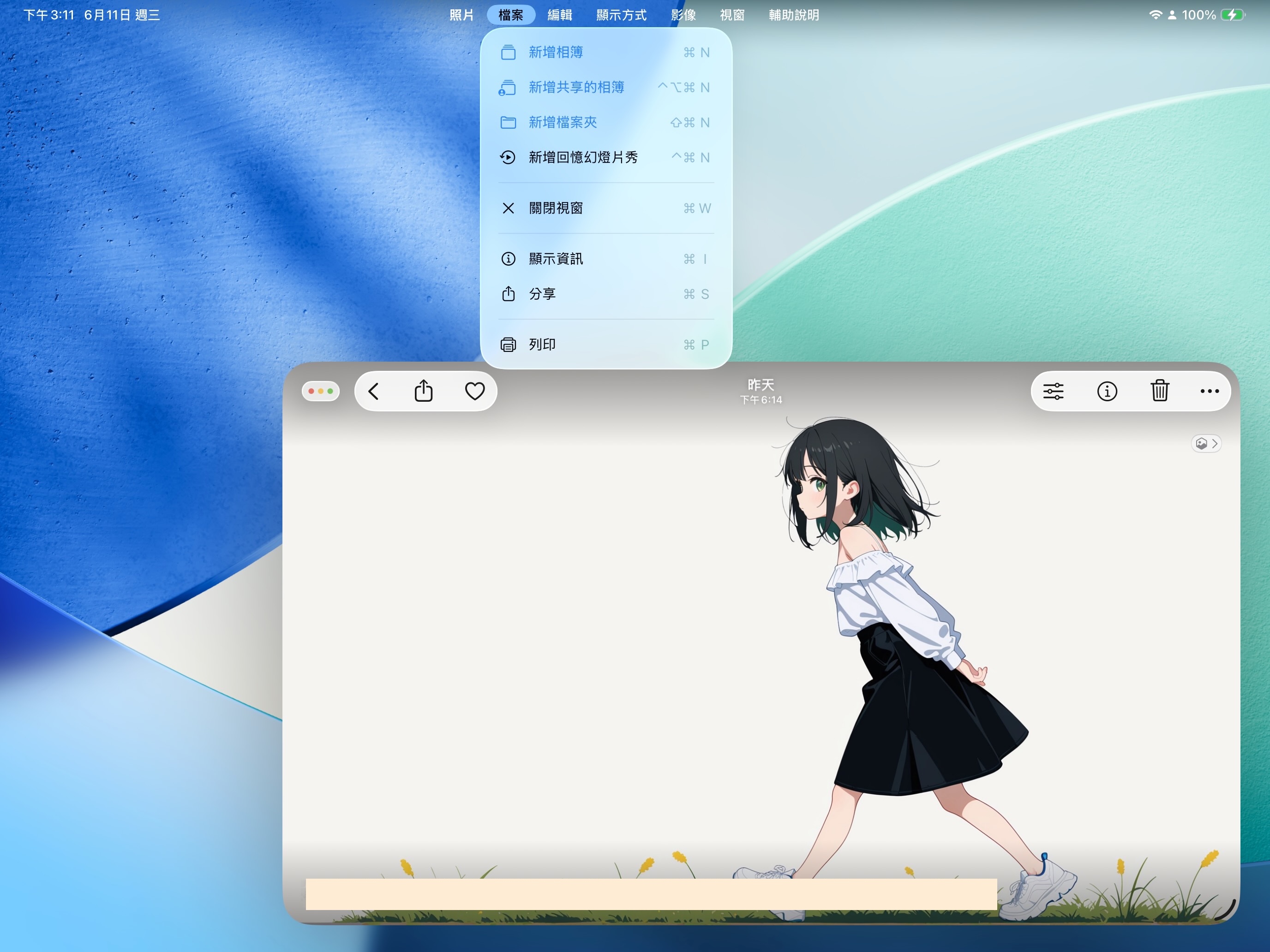Close the open 檔案 menu
The height and width of the screenshot is (952, 1270).
(x=510, y=15)
